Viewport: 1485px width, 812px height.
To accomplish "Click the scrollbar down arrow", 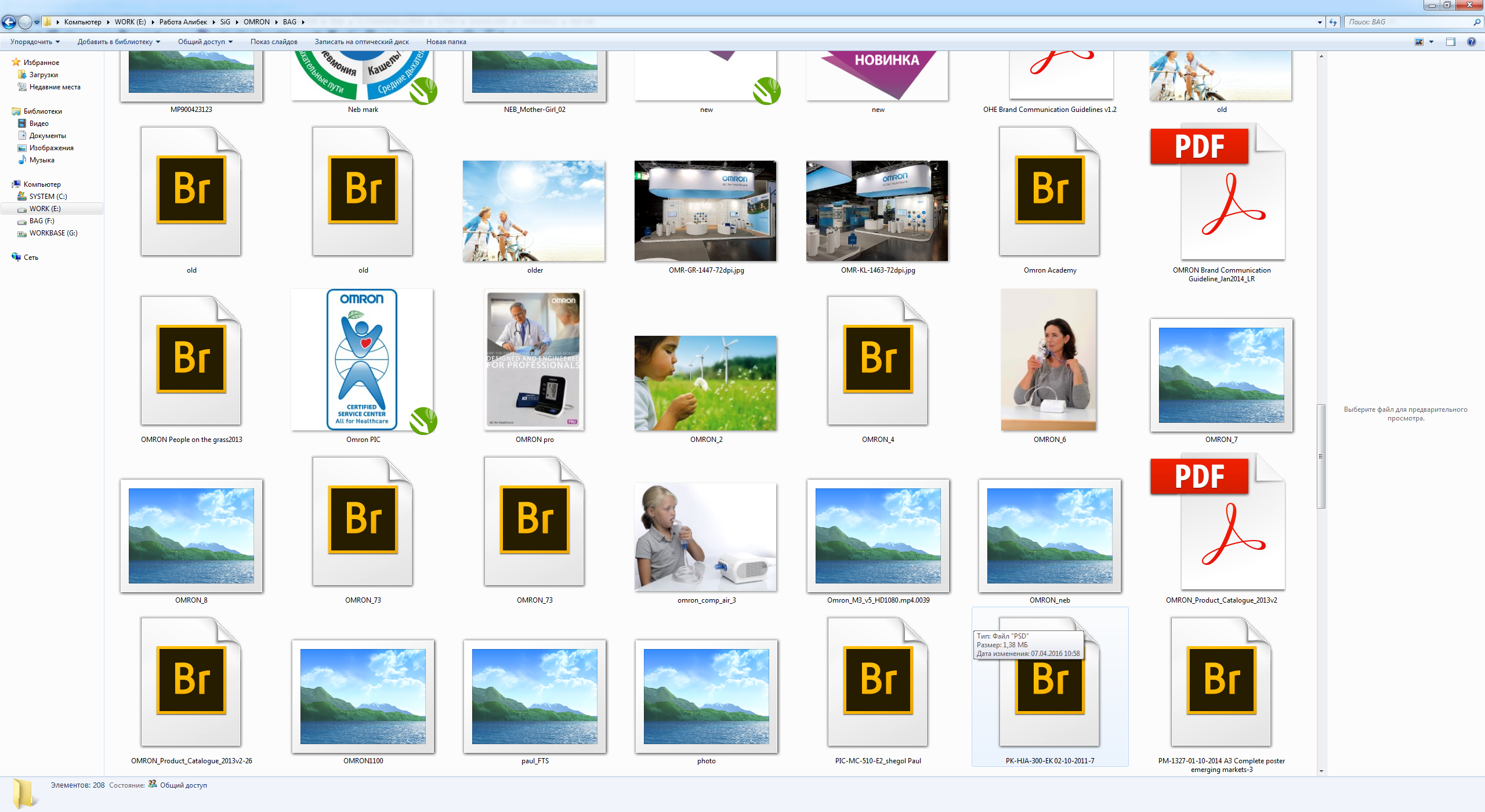I will click(1321, 771).
